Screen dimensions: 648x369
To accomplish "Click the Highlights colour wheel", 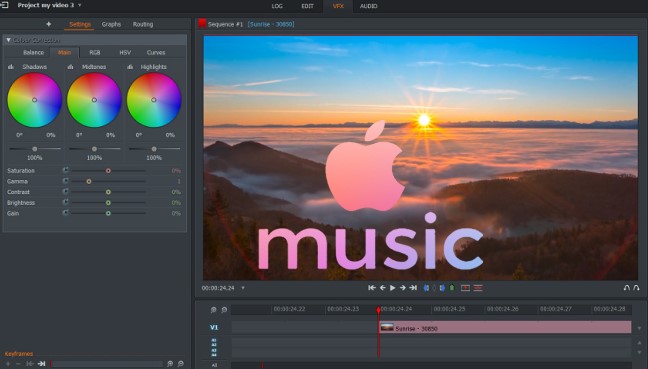I will coord(154,100).
